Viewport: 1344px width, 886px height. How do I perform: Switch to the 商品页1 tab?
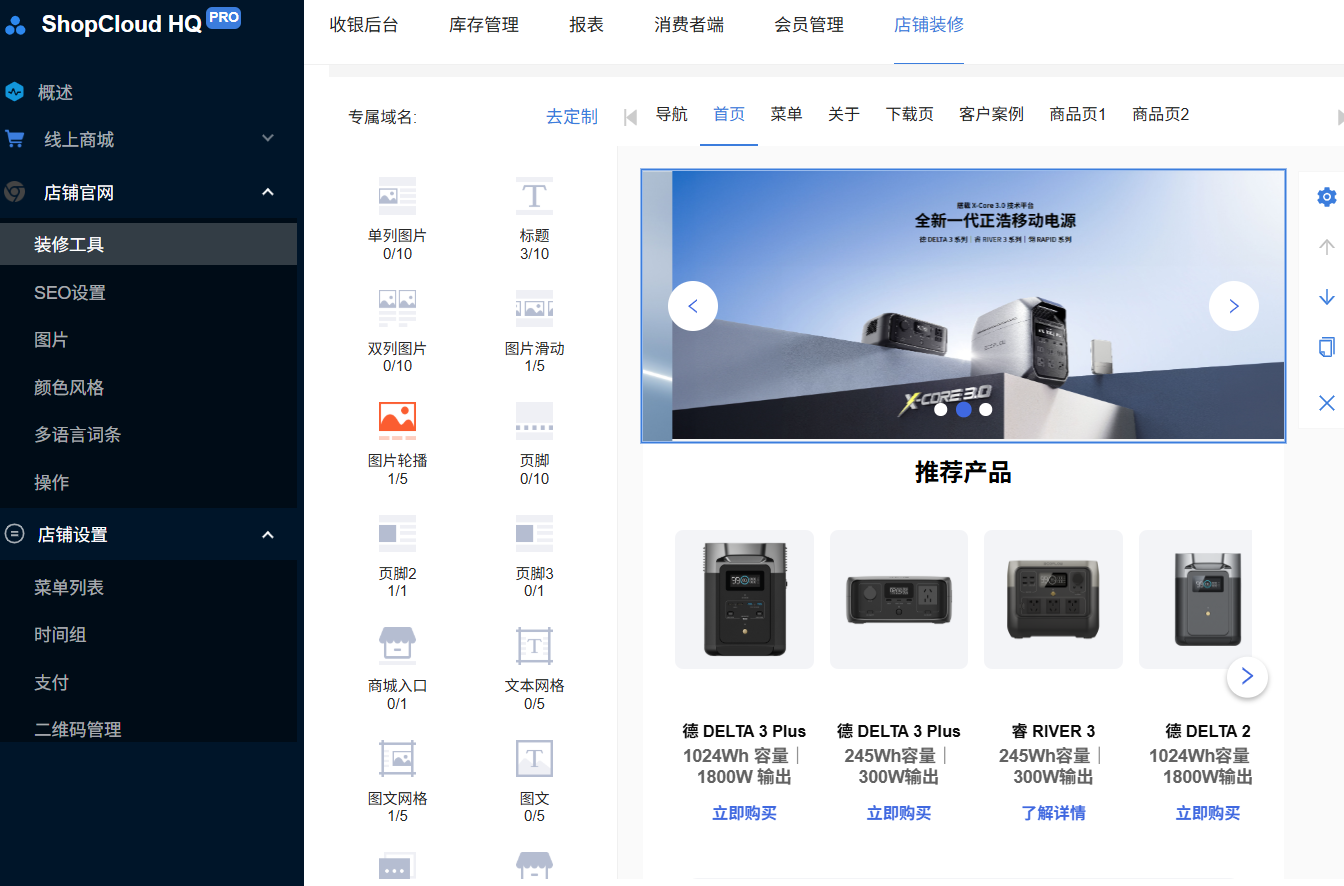pos(1078,114)
